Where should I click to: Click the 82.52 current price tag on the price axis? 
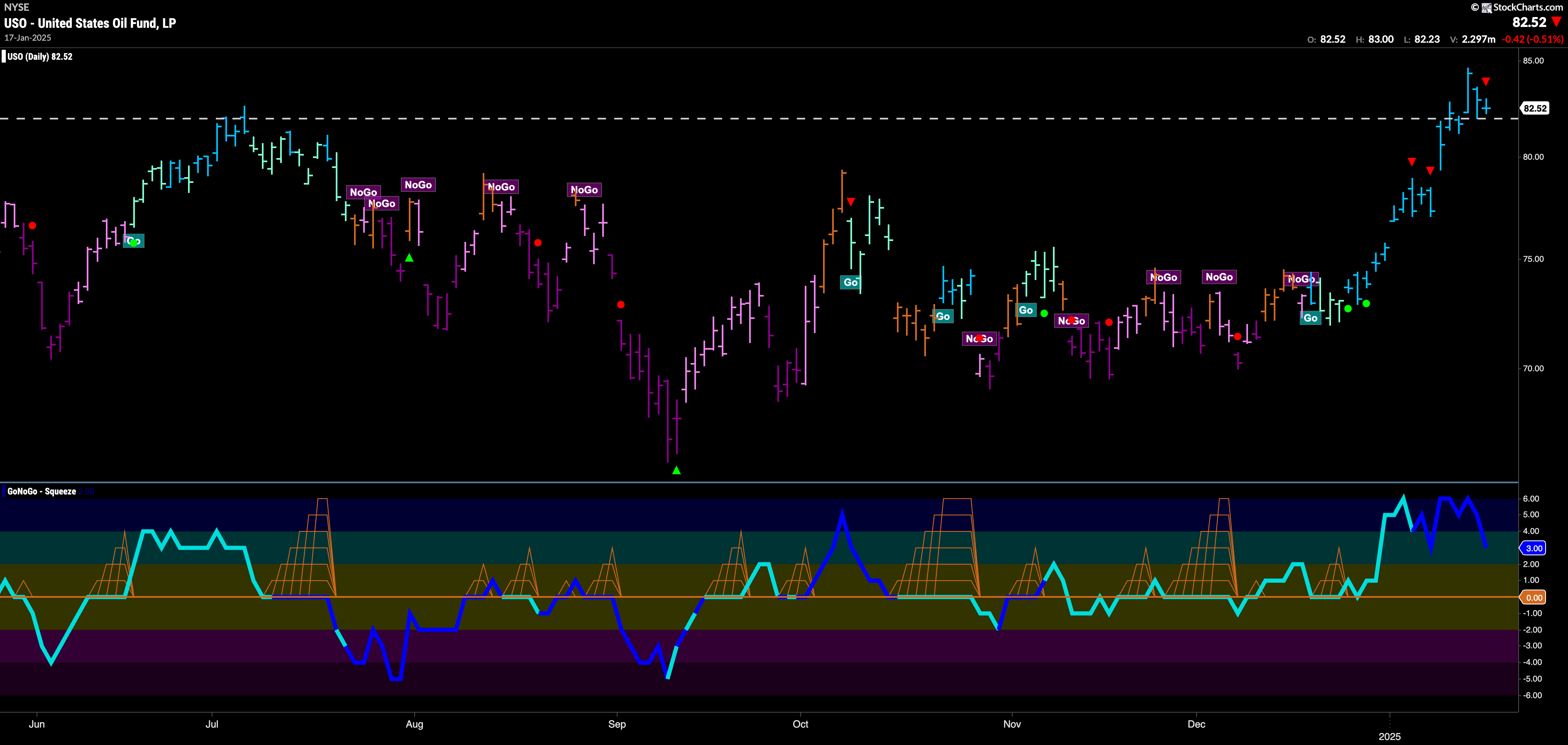[1534, 108]
